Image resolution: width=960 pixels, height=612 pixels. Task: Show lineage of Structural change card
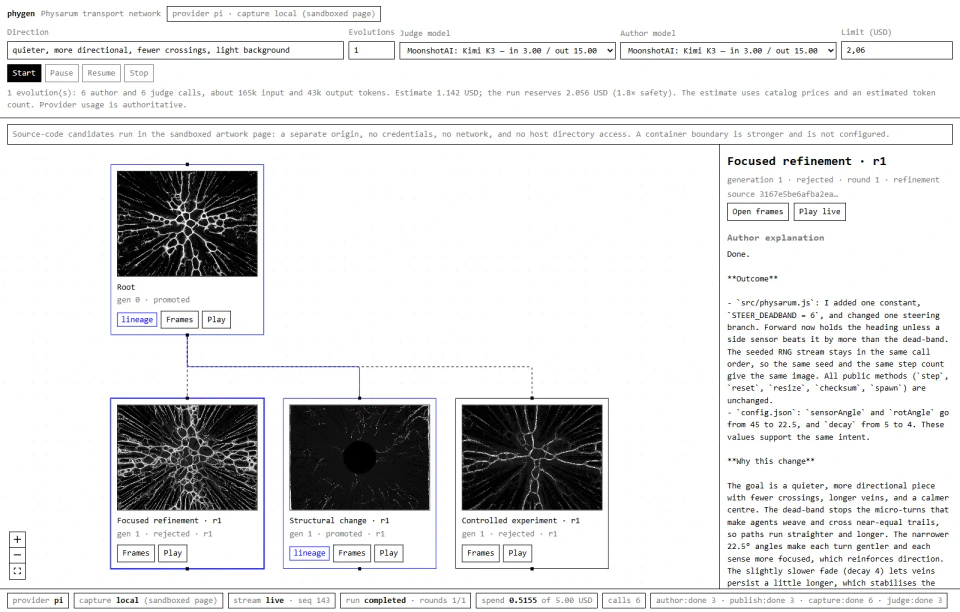(309, 553)
